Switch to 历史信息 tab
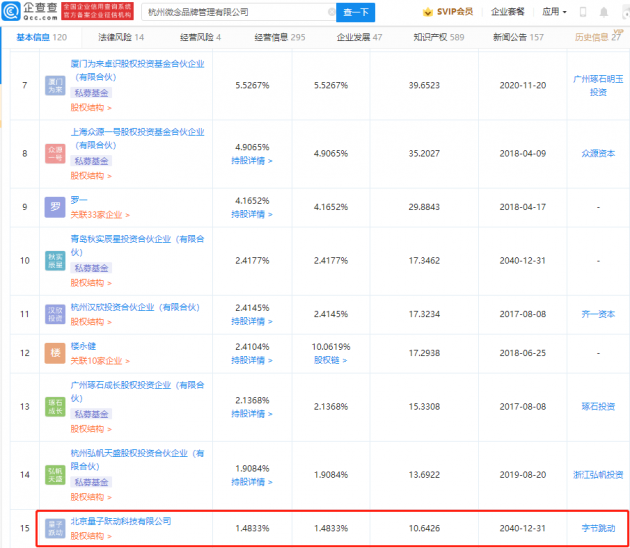 point(598,37)
